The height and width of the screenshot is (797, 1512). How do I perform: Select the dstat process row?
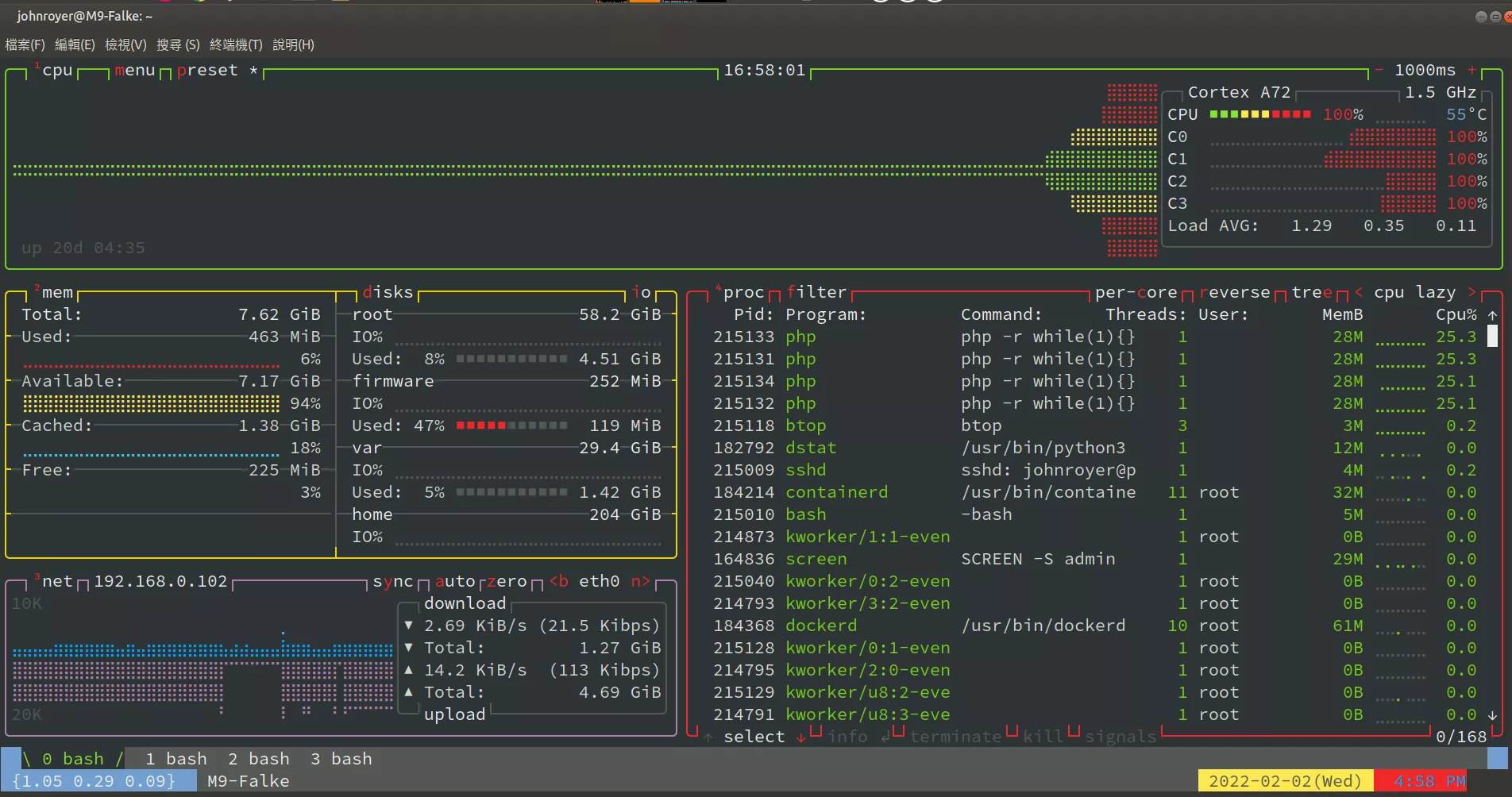(1094, 448)
